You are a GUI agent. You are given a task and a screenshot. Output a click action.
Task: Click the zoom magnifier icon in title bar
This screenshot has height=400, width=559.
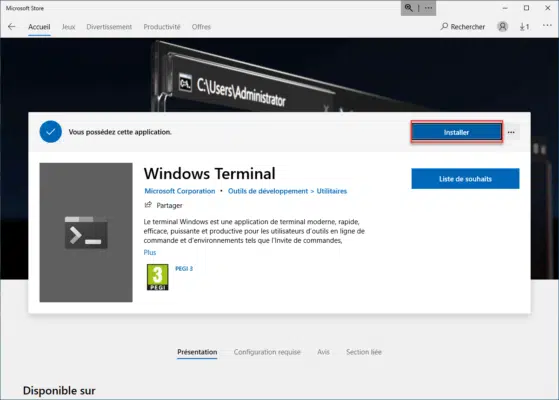(x=409, y=8)
